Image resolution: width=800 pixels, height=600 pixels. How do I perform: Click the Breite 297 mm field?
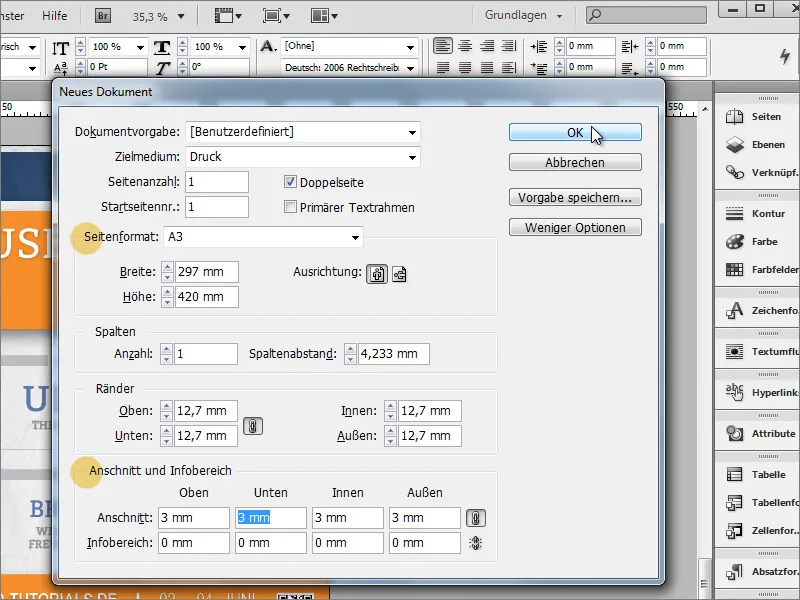point(207,272)
